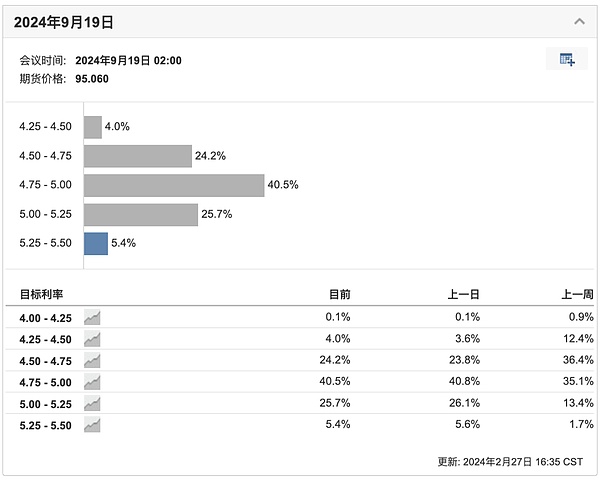Collapse the 2024年9月19日 panel with chevron
Viewport: 600px width, 480px height.
tap(579, 21)
